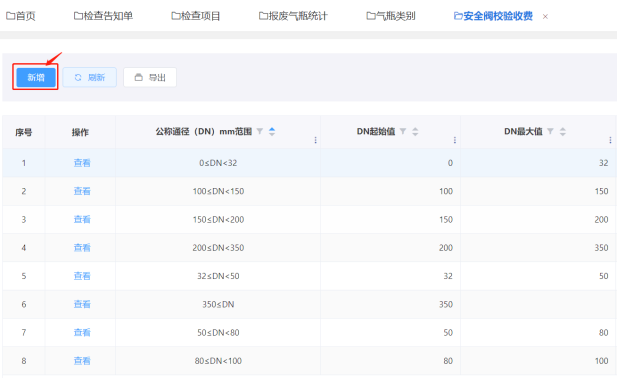Click 查看 for row 150≤DN<200
The width and height of the screenshot is (617, 378).
[x=82, y=219]
